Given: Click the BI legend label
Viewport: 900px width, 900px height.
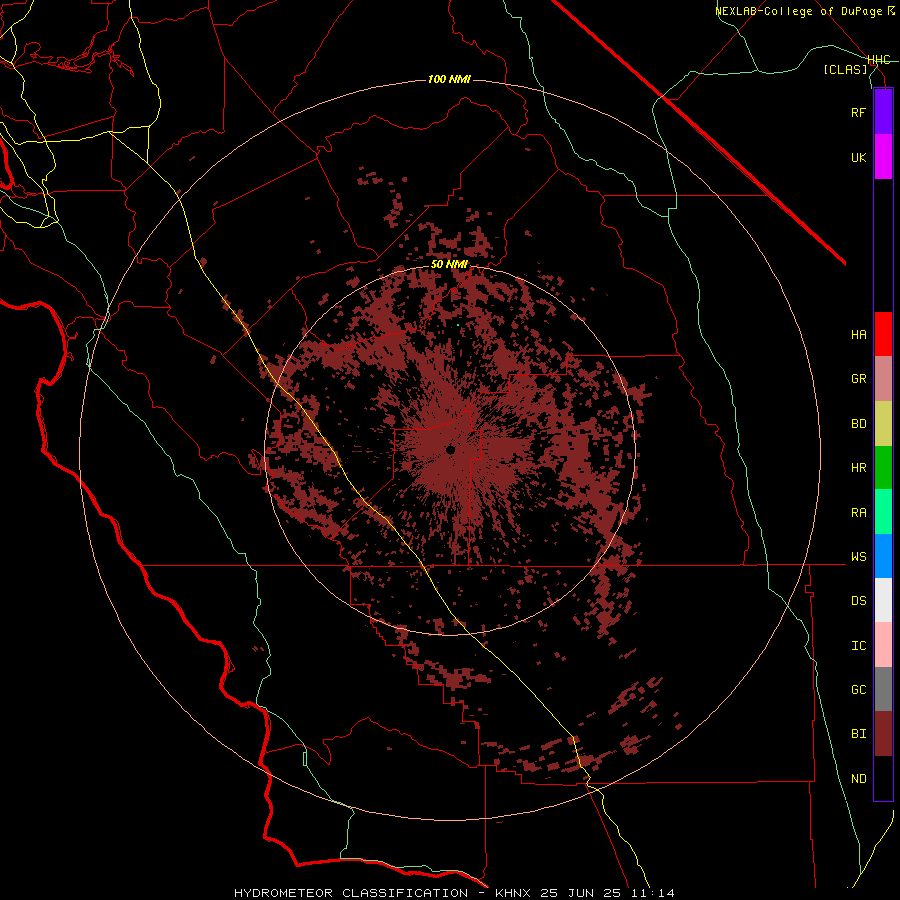Looking at the screenshot, I should (x=858, y=734).
